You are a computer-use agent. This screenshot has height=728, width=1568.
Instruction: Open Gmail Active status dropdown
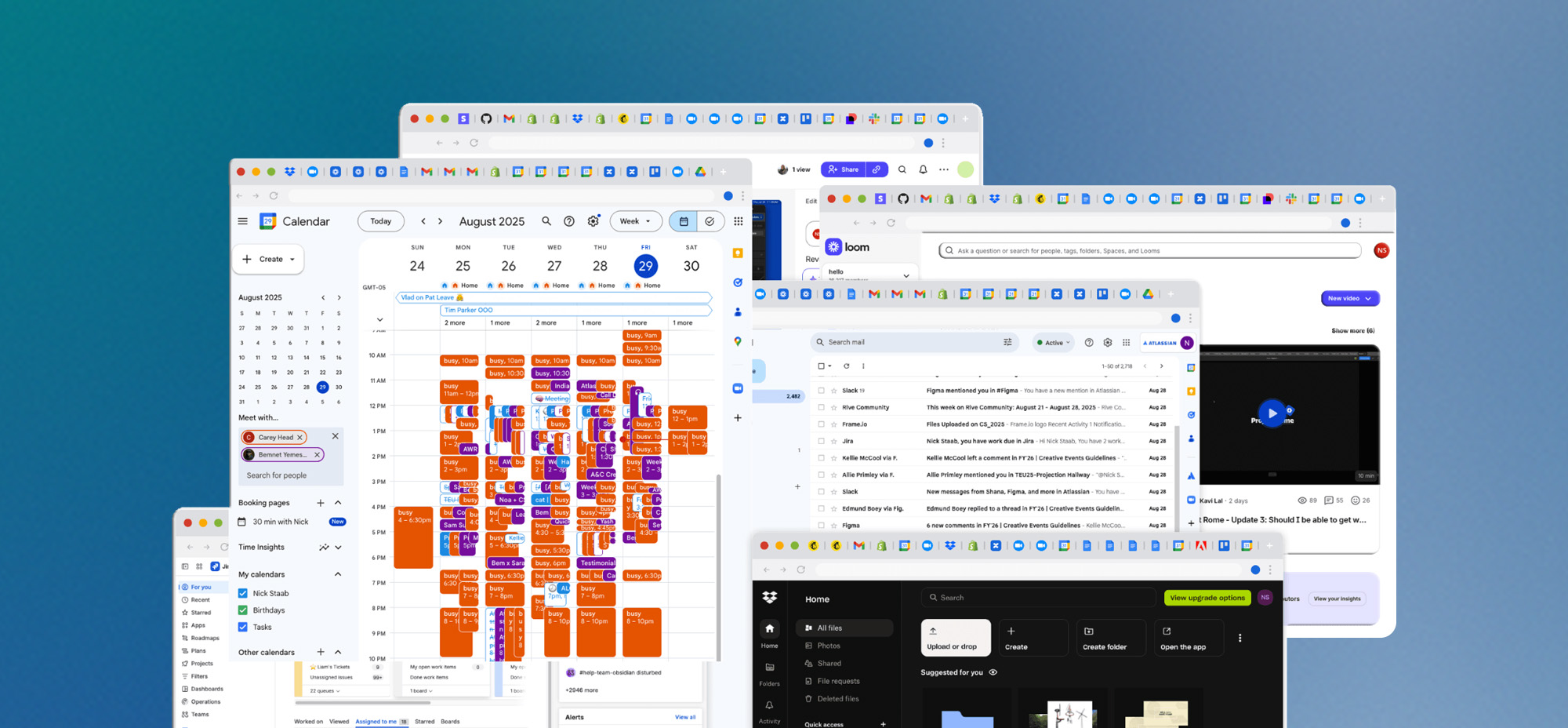click(x=1053, y=343)
